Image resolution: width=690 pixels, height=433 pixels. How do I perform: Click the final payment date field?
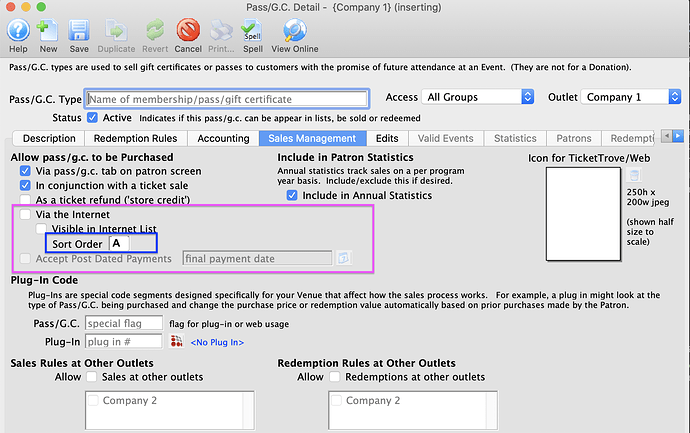257,258
